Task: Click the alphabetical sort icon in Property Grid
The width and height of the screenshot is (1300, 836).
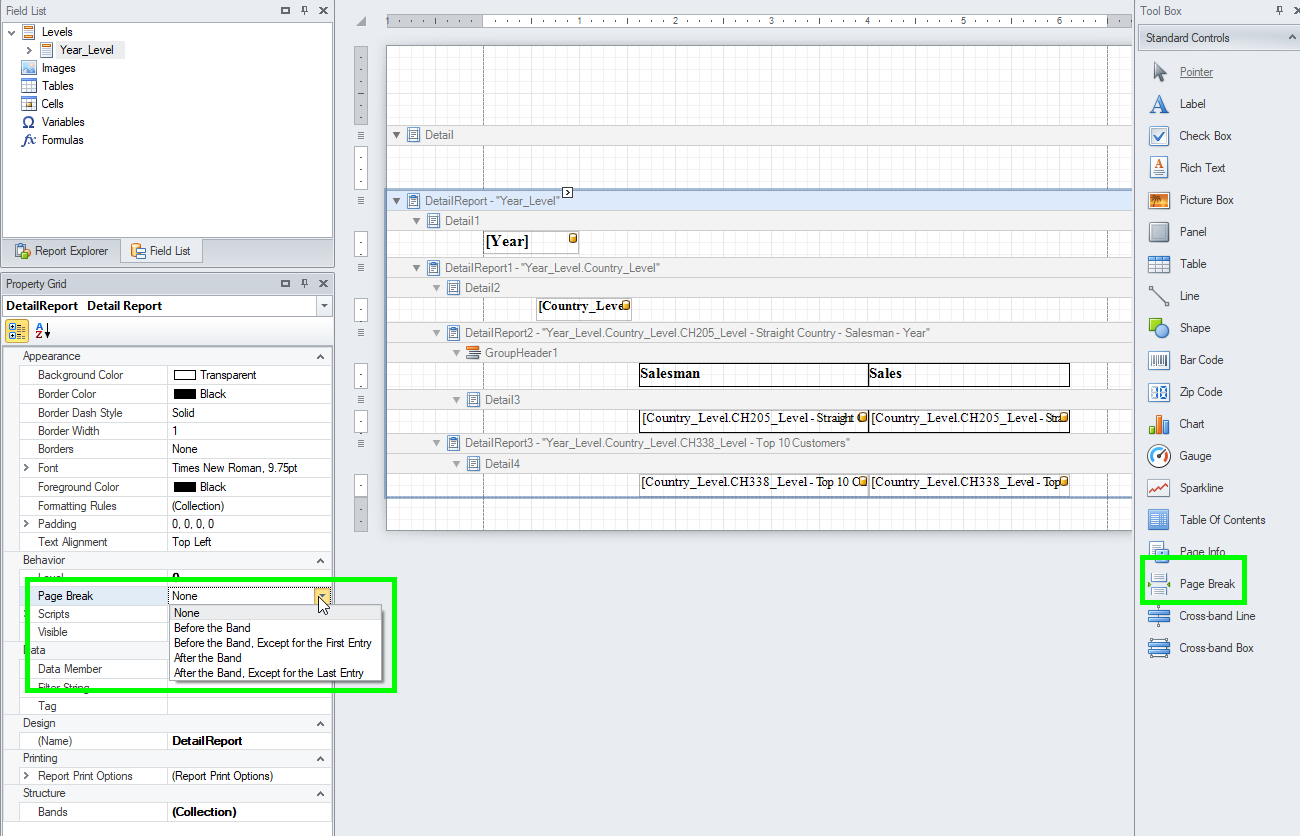Action: point(42,331)
